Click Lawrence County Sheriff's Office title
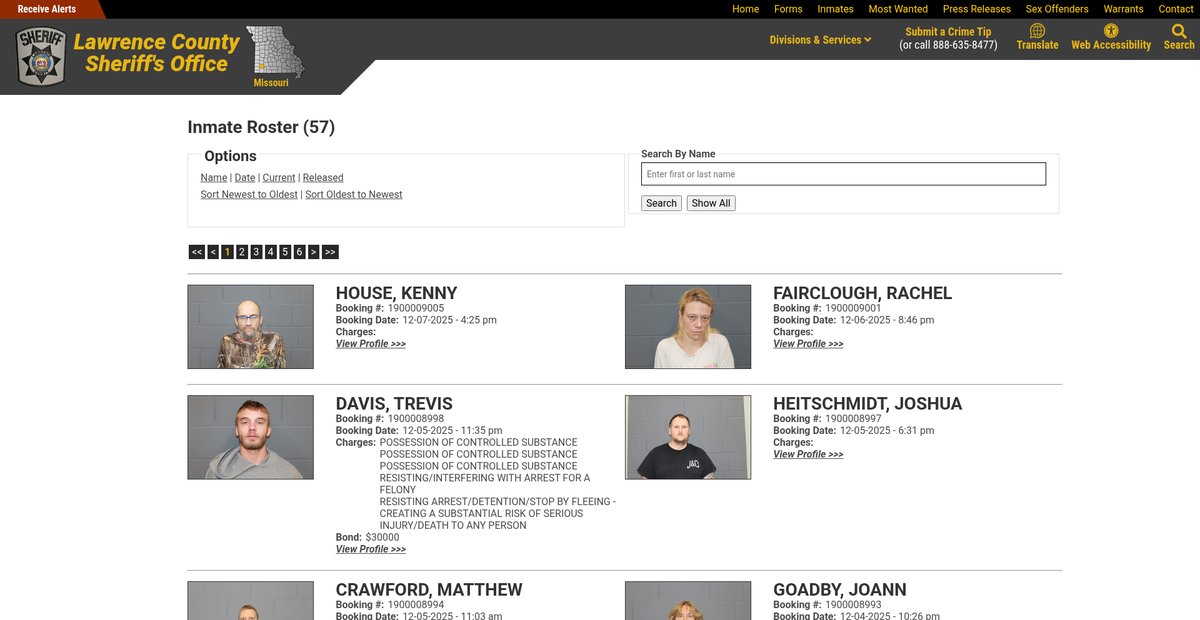The height and width of the screenshot is (620, 1200). (156, 53)
